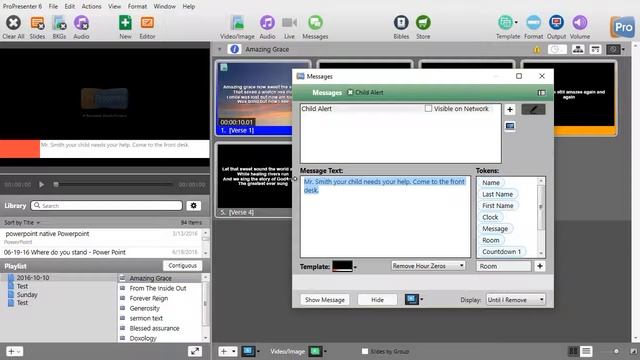Open Messages from the toolbar

[315, 23]
